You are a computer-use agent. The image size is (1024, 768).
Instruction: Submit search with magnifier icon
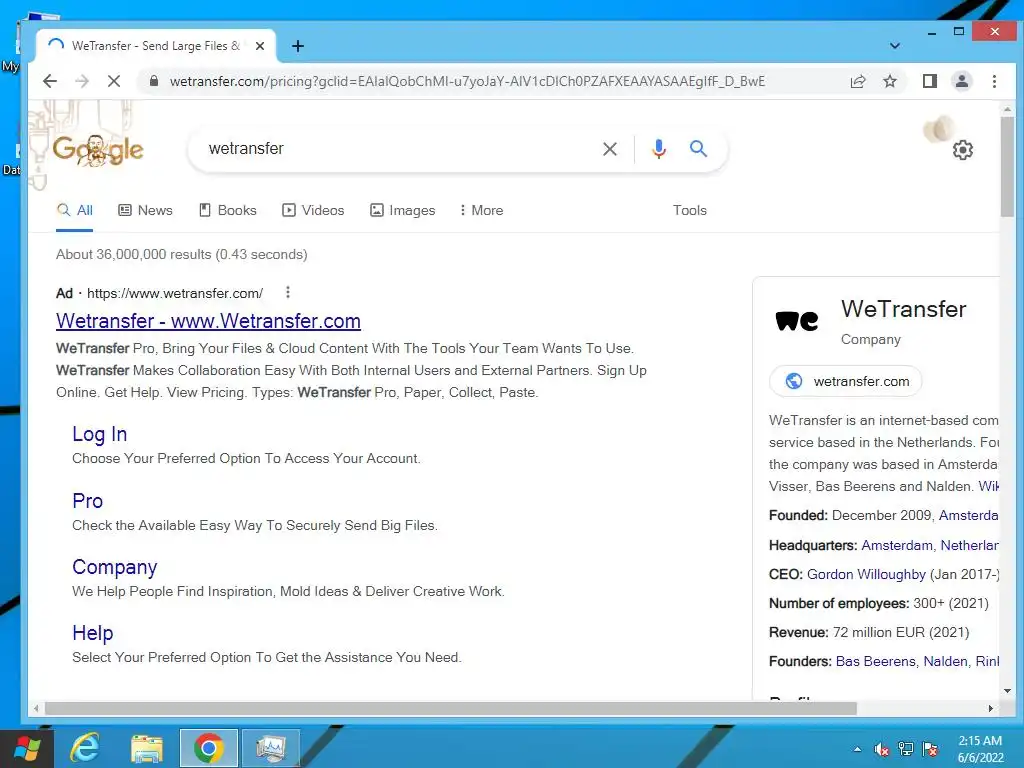click(x=698, y=149)
